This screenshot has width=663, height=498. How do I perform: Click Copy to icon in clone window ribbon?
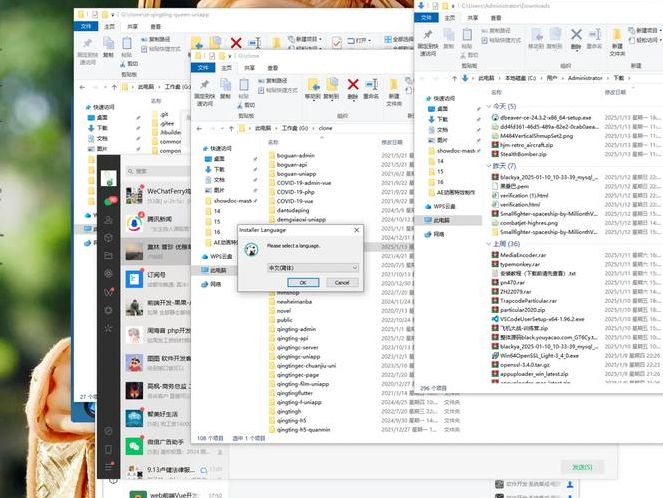pyautogui.click(x=332, y=84)
